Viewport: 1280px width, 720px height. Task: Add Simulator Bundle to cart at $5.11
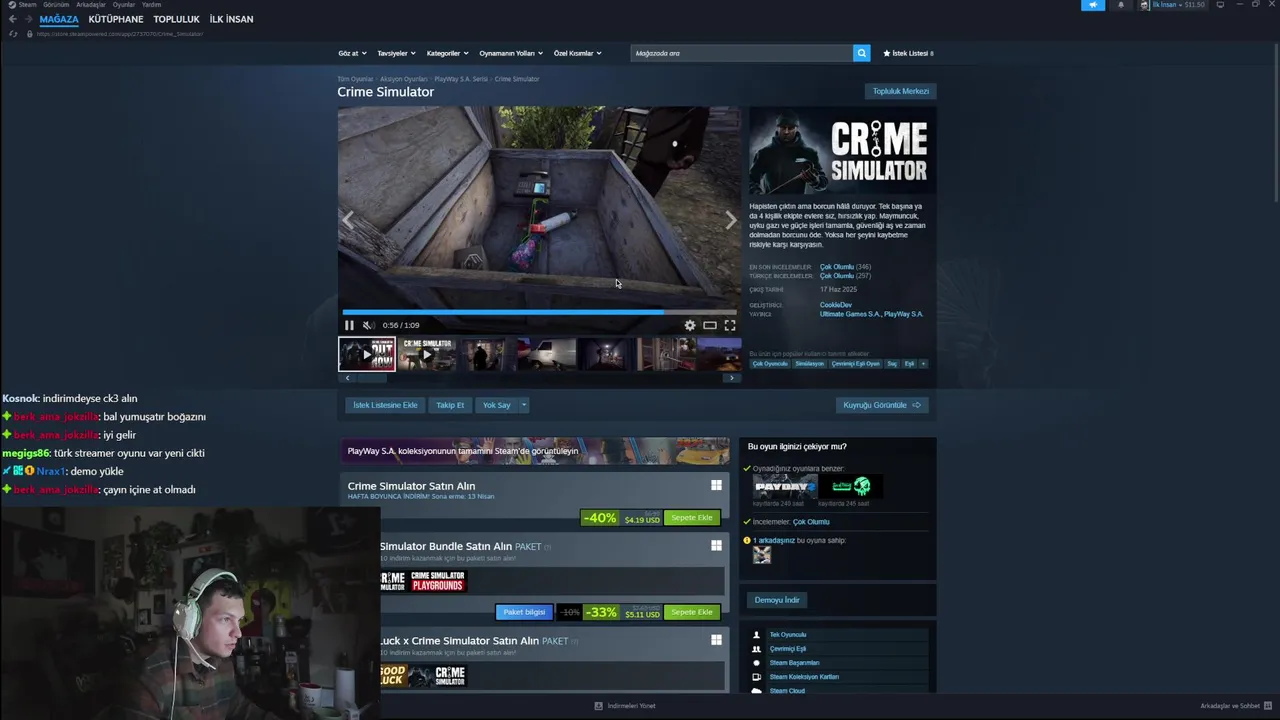click(x=691, y=612)
